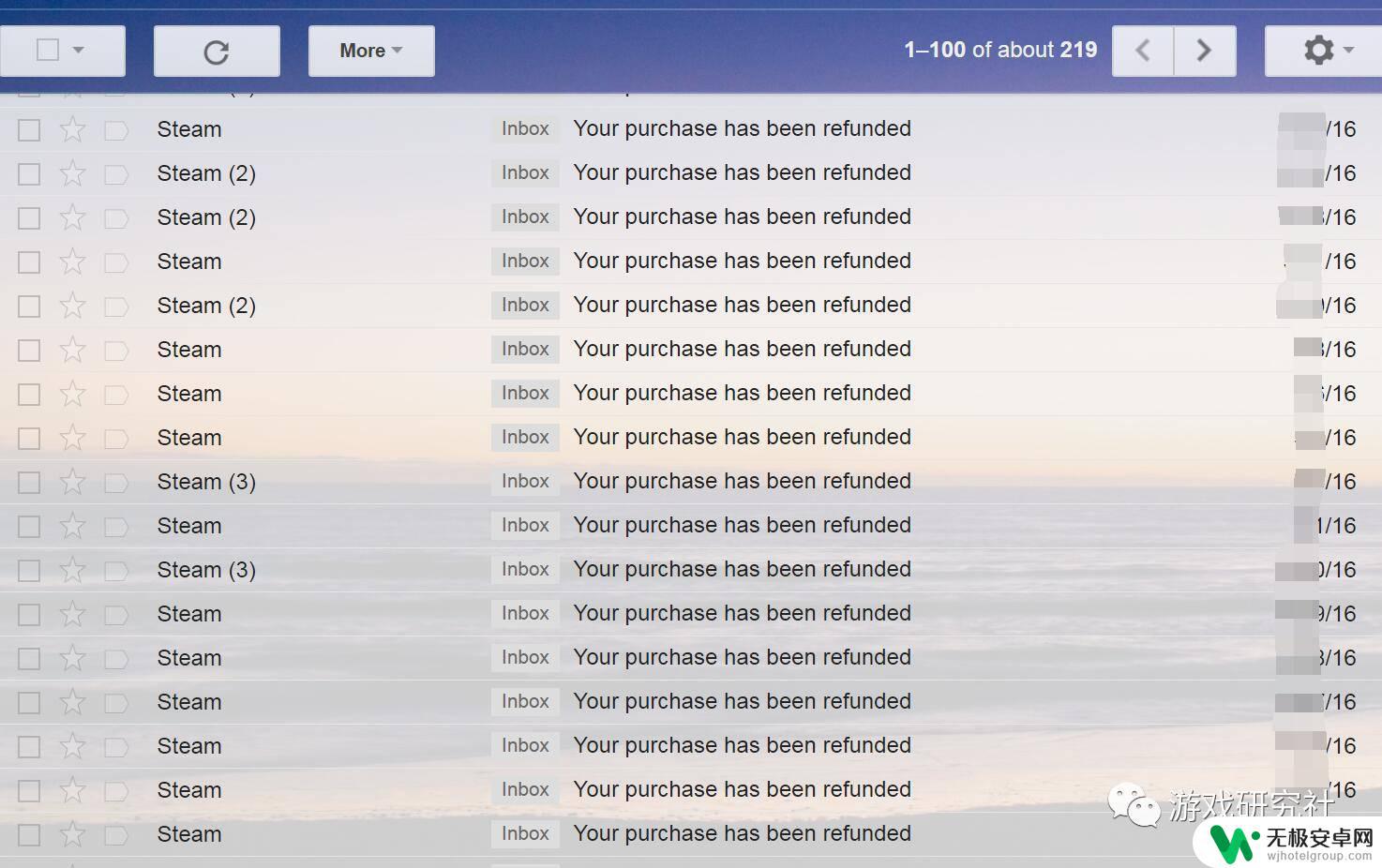Mark the first Steam (3) row as important
Screen dimensions: 1382x868
(116, 482)
